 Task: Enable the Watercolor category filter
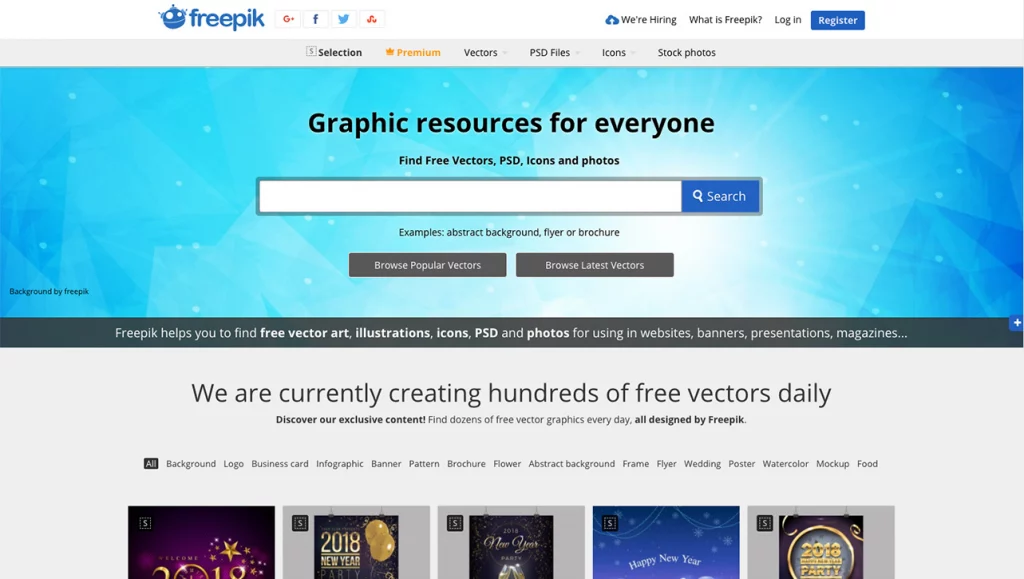coord(786,463)
